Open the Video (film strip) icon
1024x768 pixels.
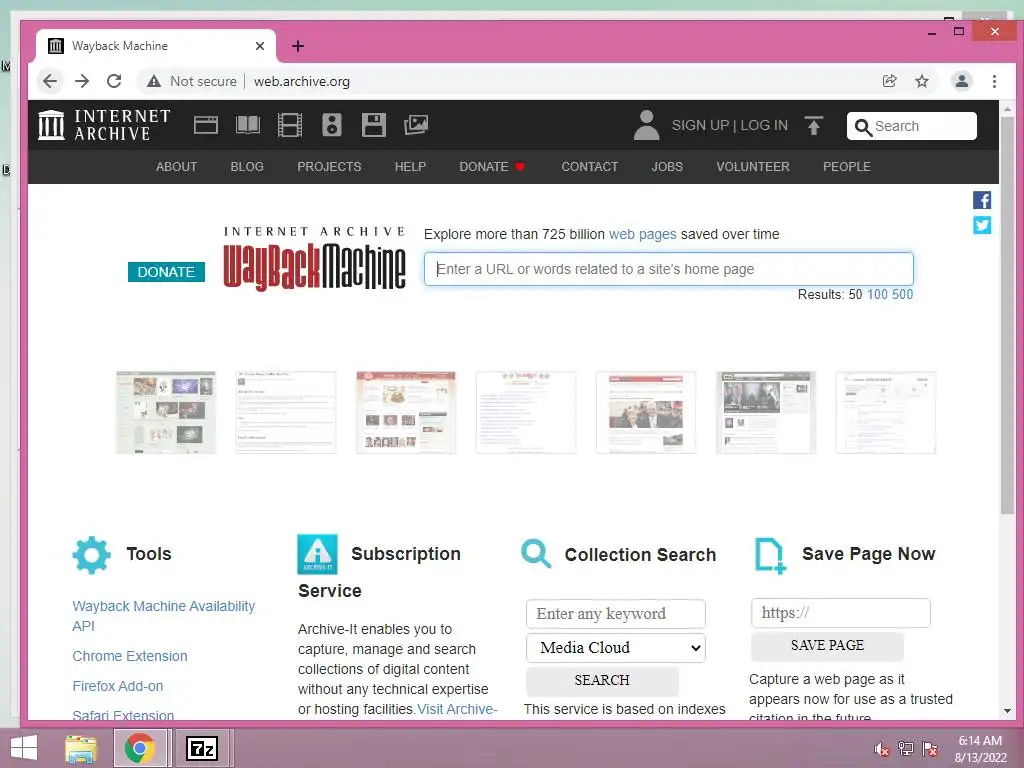point(289,125)
